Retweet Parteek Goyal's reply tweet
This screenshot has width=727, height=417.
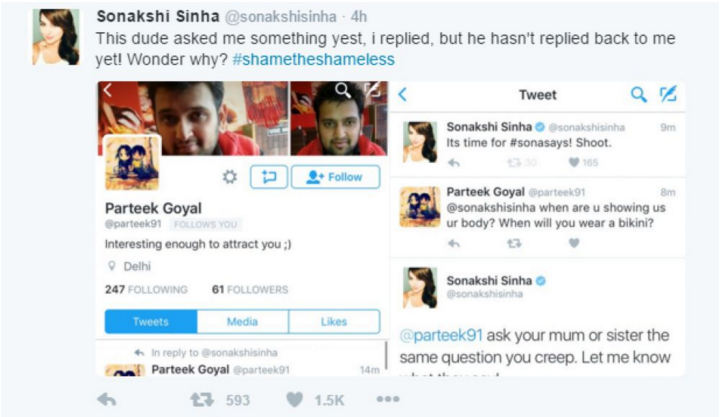pos(514,243)
